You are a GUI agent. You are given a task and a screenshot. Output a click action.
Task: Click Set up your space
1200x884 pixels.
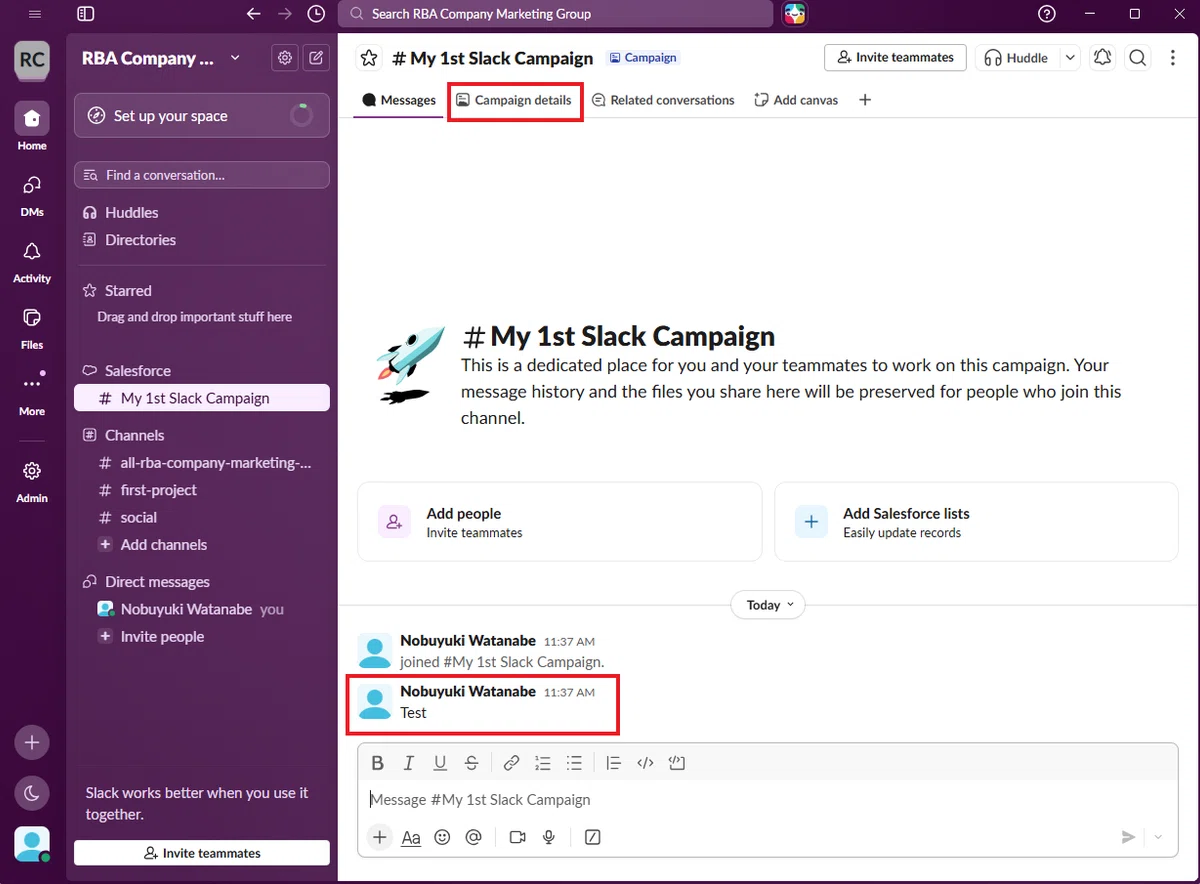pyautogui.click(x=202, y=116)
